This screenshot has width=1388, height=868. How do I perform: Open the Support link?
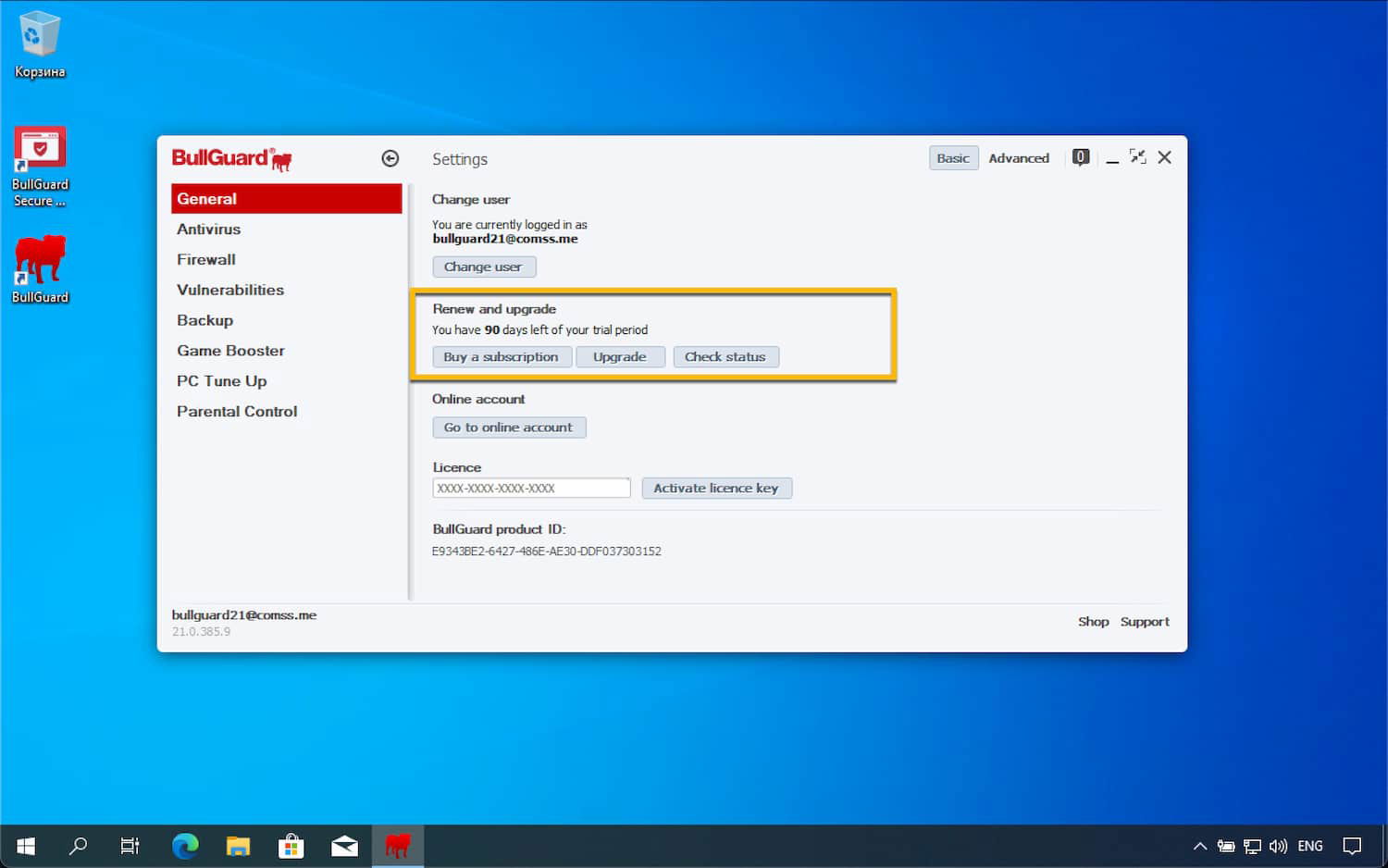(1145, 621)
